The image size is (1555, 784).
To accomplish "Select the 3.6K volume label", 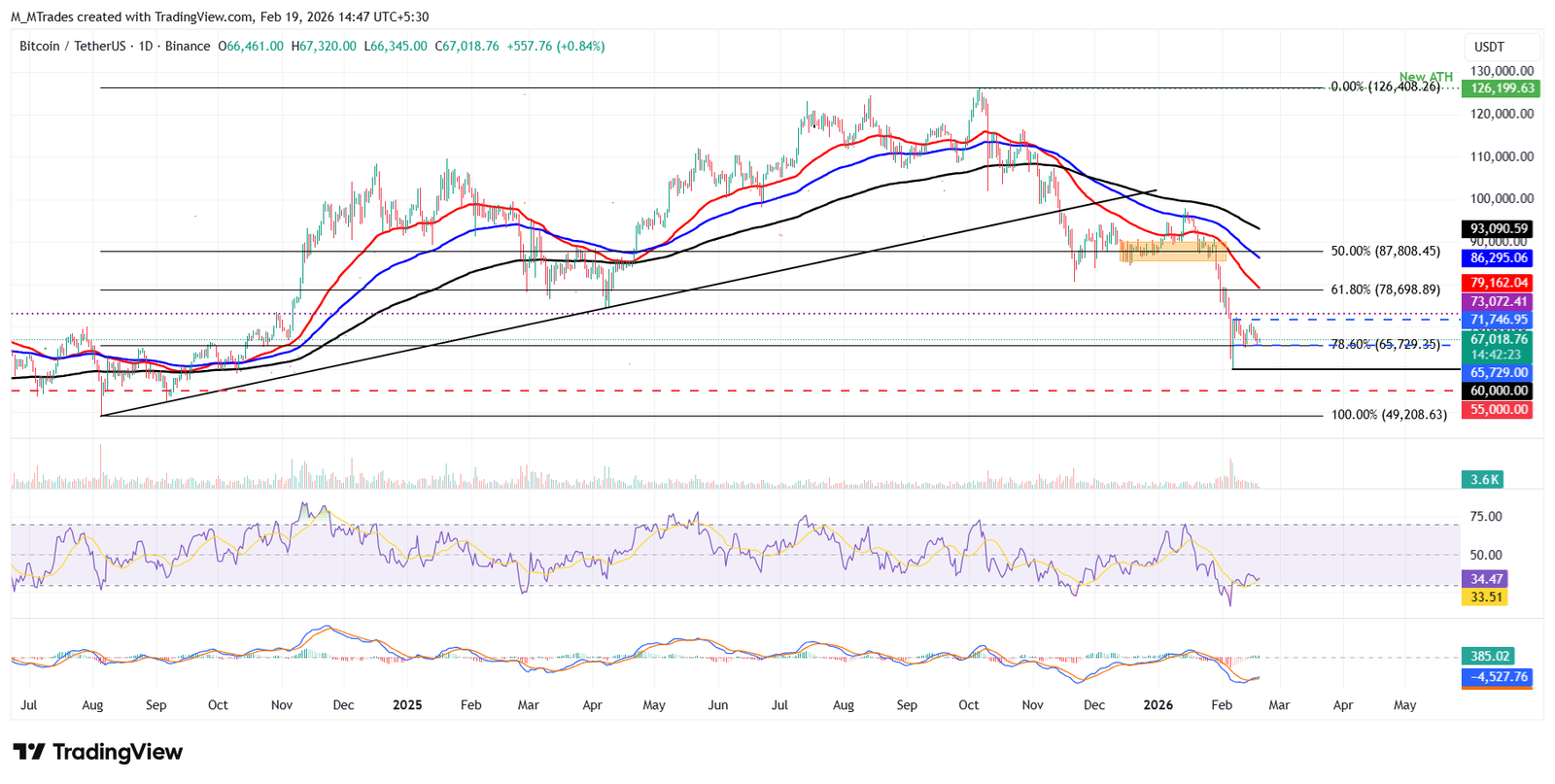I will pyautogui.click(x=1484, y=480).
